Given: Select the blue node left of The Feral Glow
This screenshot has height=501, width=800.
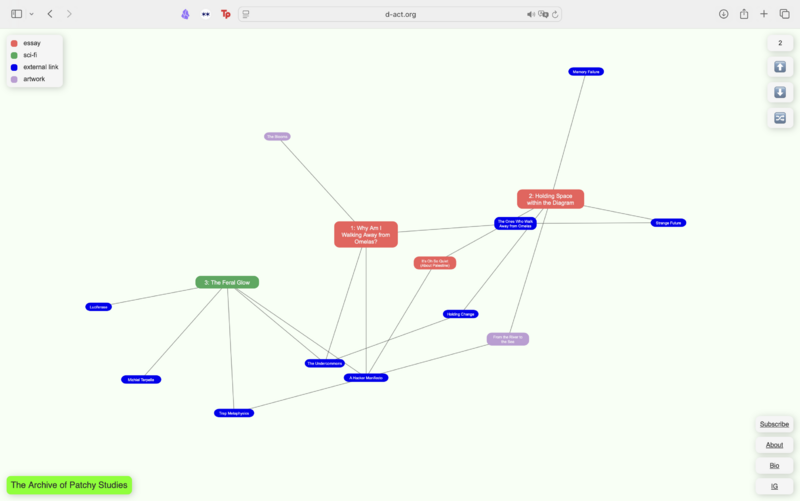Looking at the screenshot, I should tap(98, 307).
